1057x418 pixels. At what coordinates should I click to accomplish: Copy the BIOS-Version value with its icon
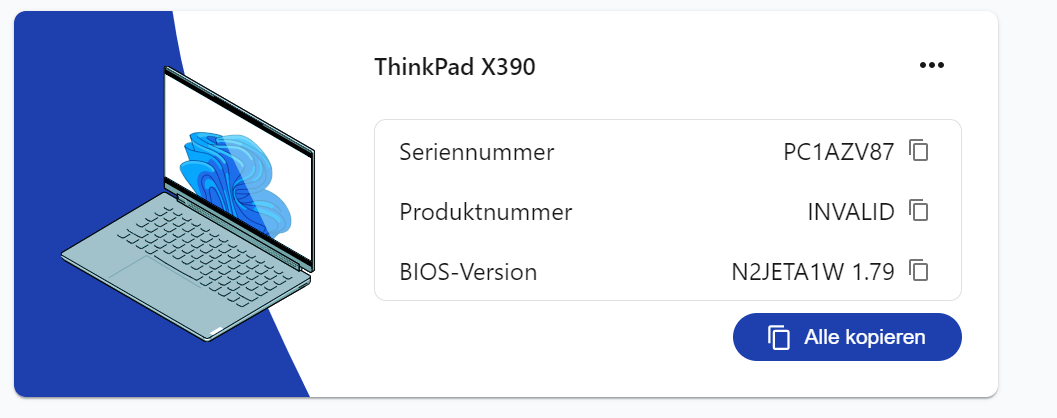[x=919, y=270]
